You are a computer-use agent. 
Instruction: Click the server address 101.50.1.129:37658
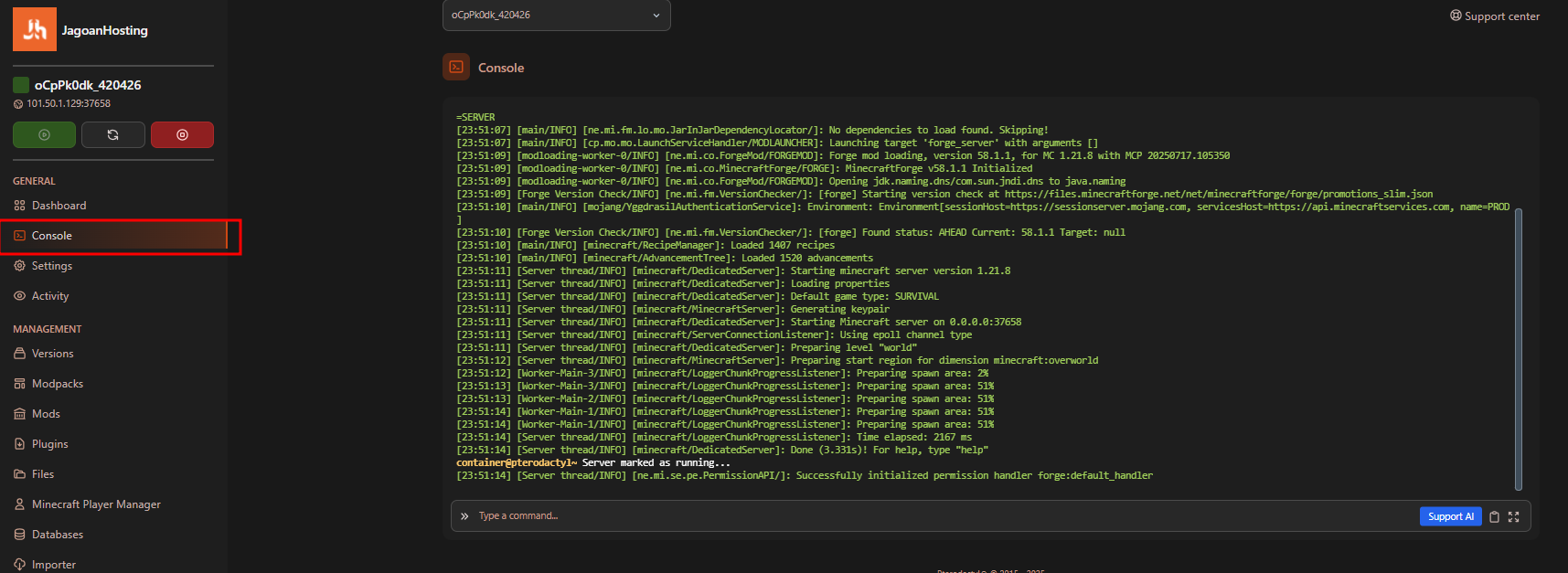point(69,103)
